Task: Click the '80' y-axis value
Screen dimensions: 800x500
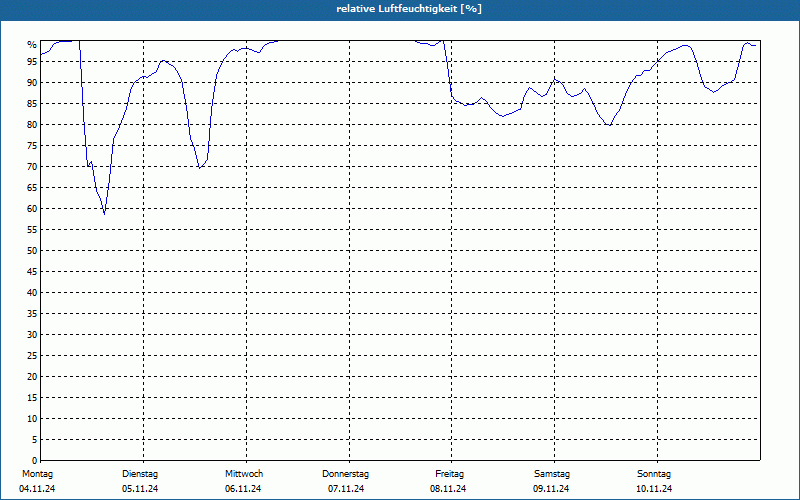Action: pyautogui.click(x=32, y=124)
